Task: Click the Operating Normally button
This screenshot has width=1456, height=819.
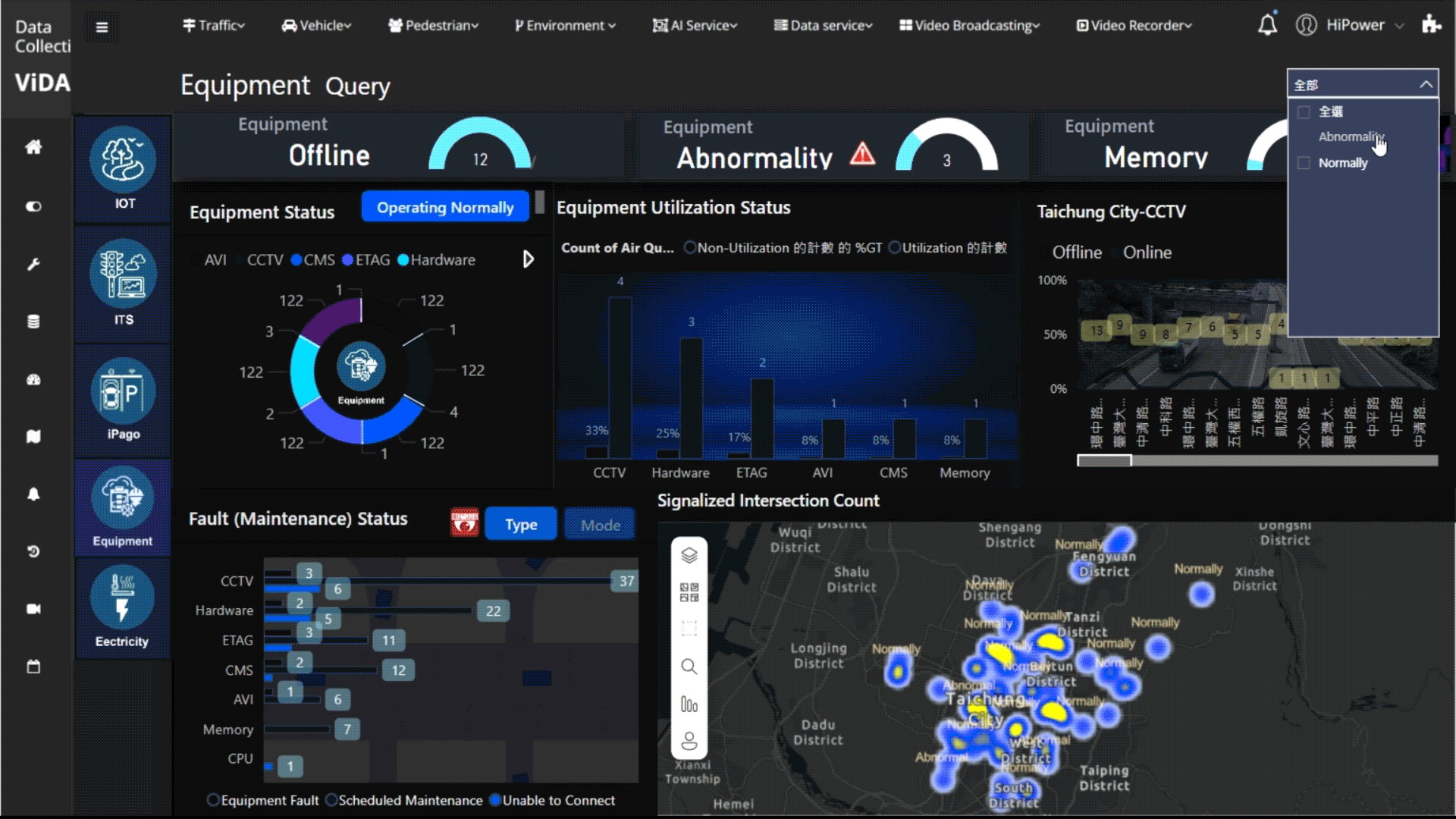Action: coord(445,207)
